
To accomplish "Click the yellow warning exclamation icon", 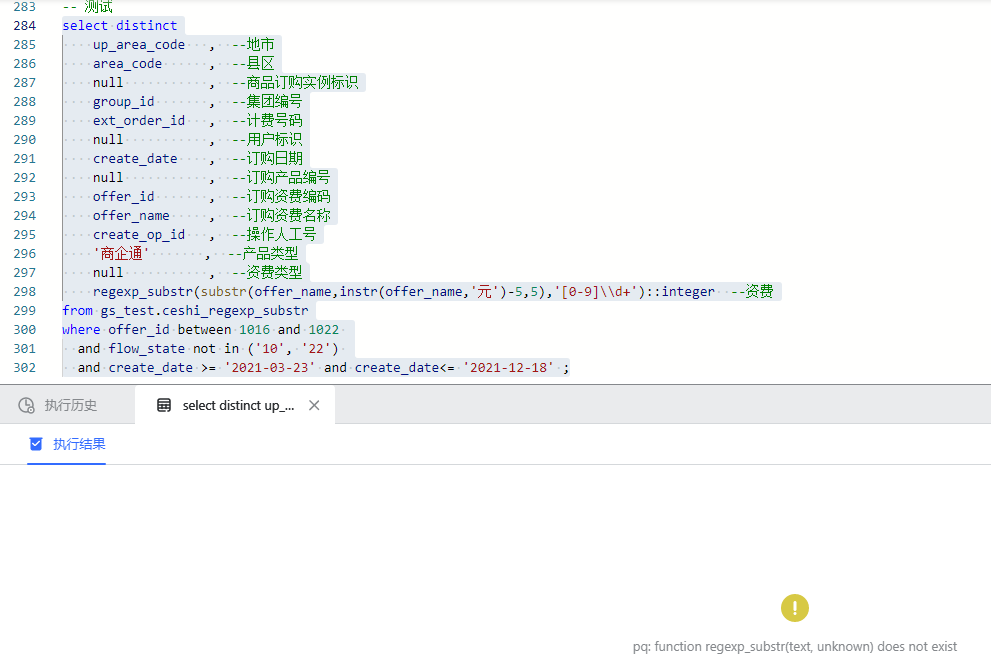I will 794,607.
